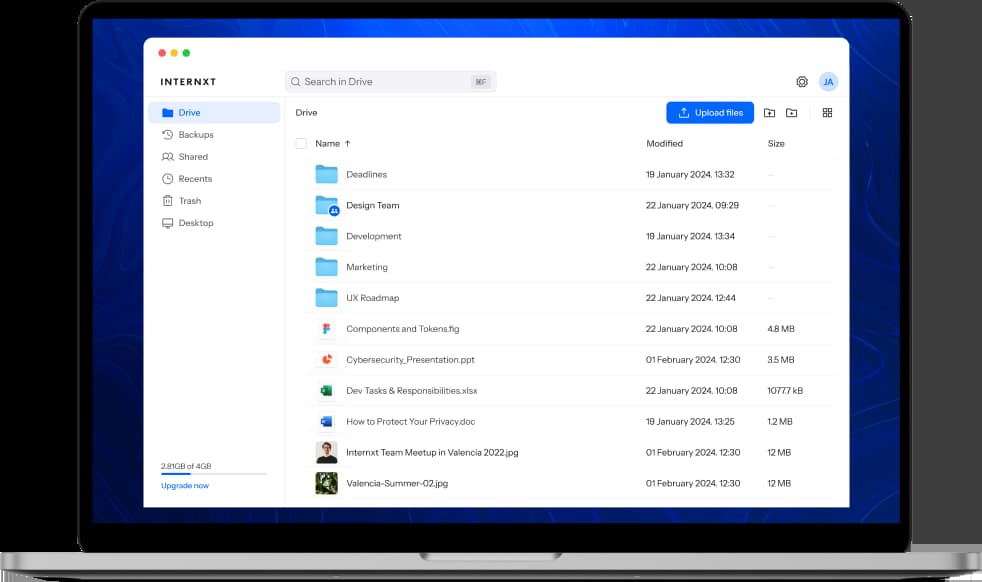Click the Cybersecurity_Presentation.ppt file icon
Viewport: 982px width, 582px height.
(326, 360)
